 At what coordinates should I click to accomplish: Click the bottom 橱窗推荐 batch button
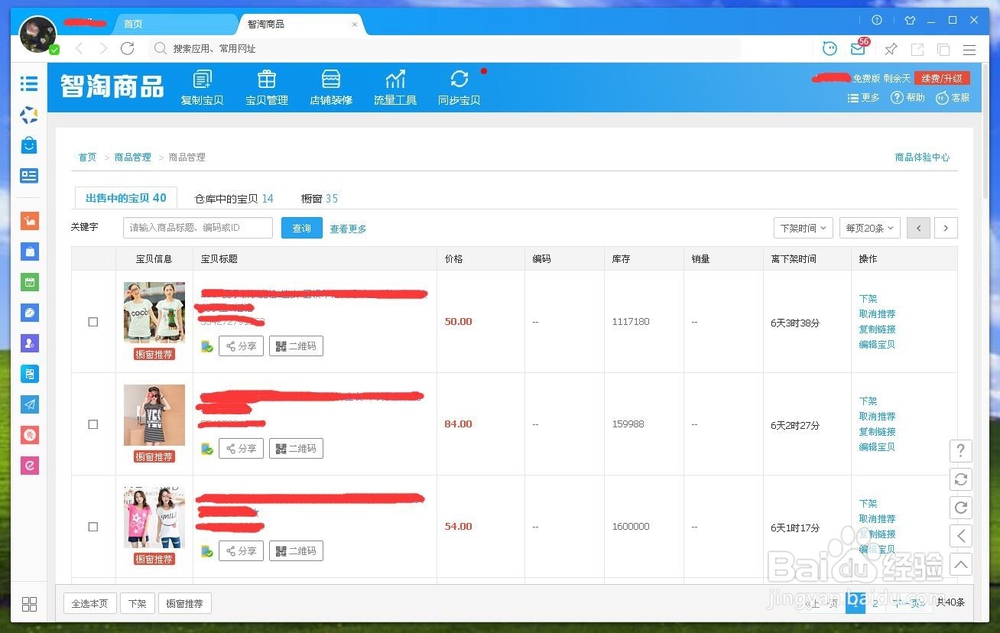point(184,604)
